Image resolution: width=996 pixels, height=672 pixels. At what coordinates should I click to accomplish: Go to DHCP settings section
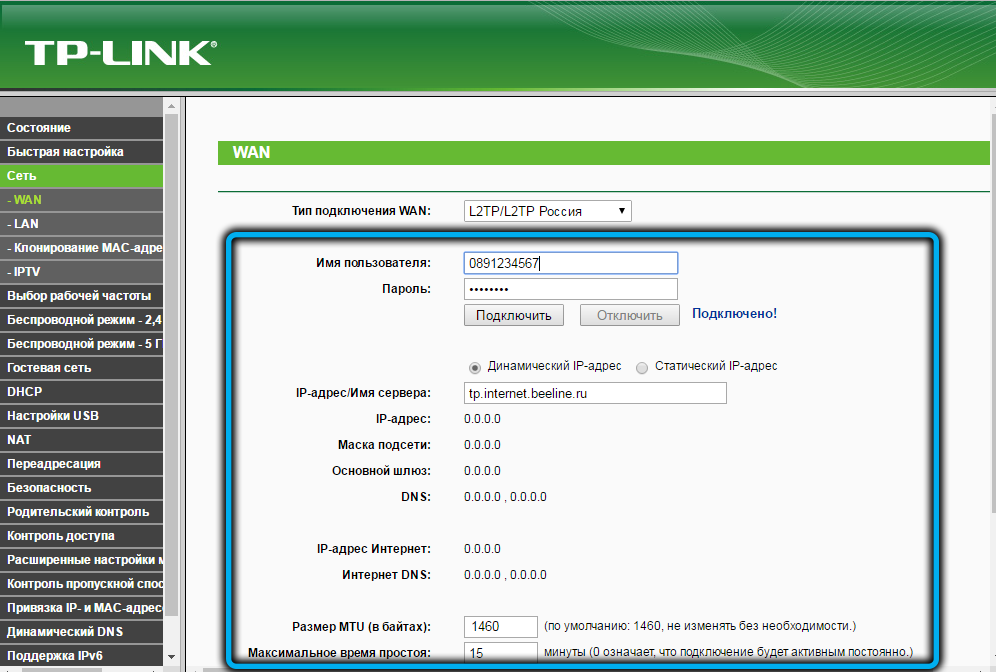[80, 392]
